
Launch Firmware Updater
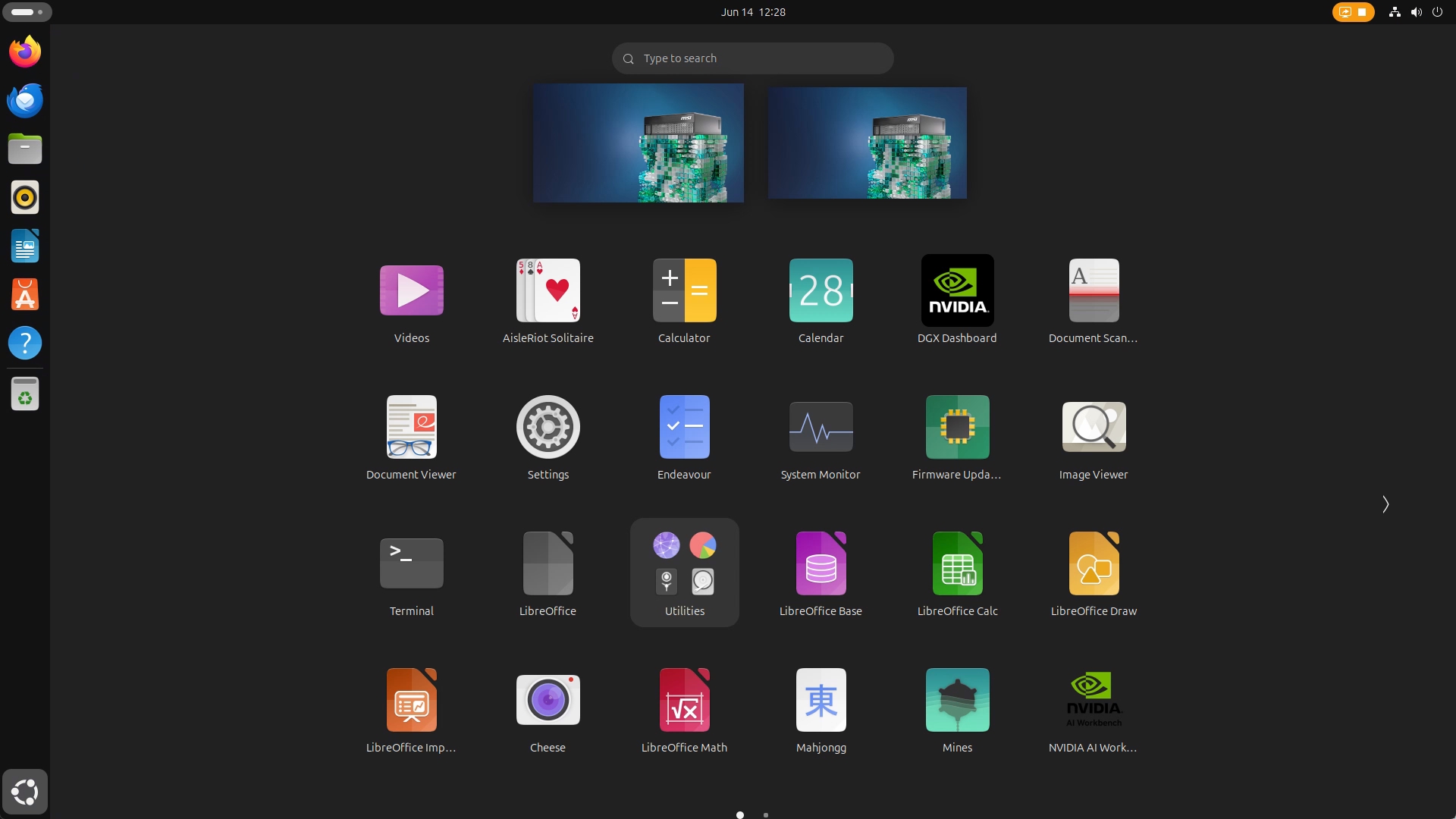click(957, 438)
